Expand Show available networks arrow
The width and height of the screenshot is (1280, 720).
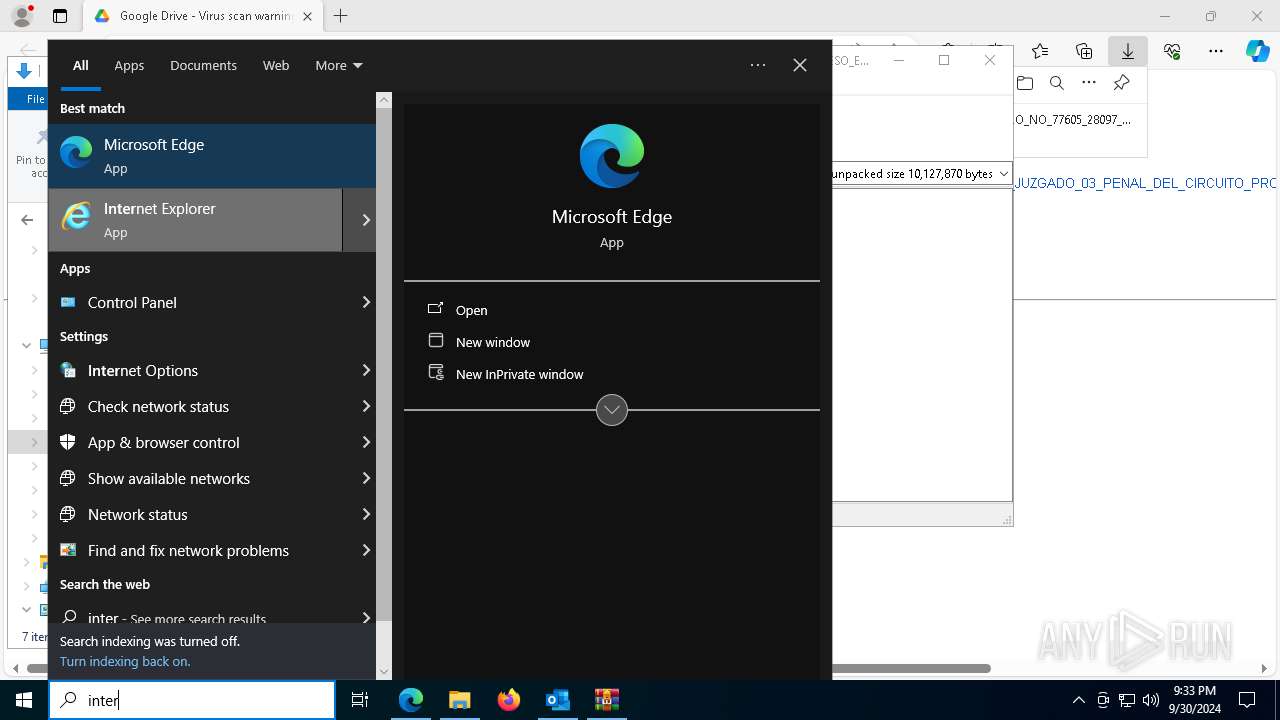[x=366, y=478]
